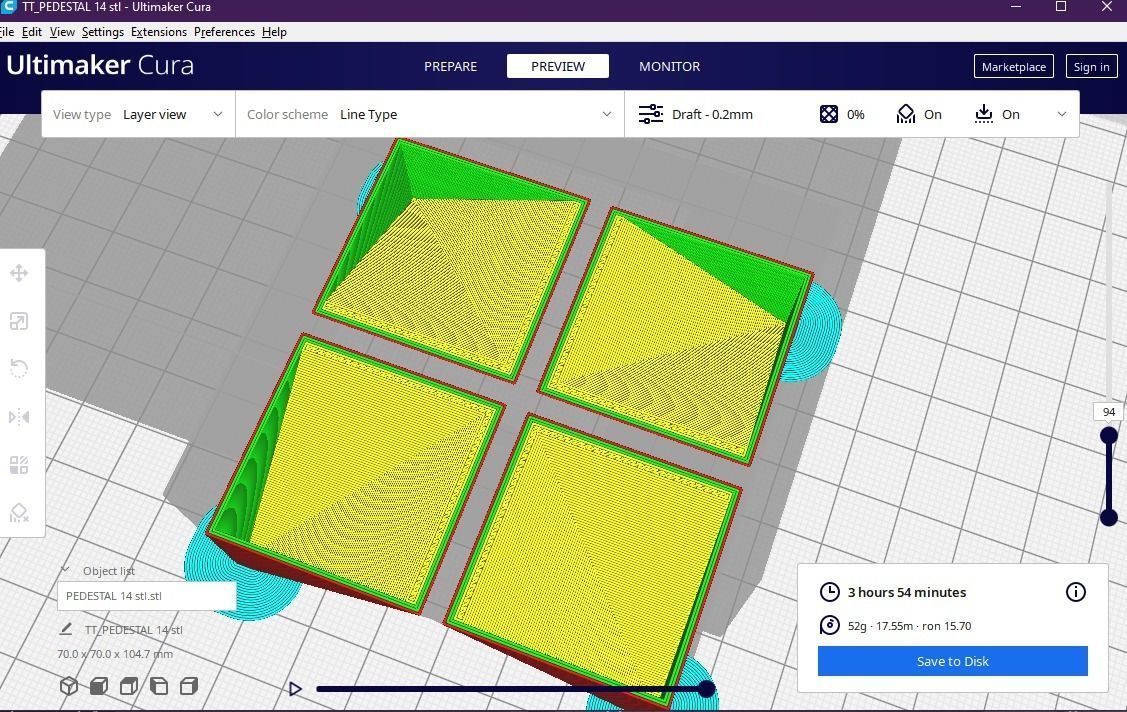Click the Cura logo in title bar
This screenshot has width=1127, height=712.
point(8,7)
